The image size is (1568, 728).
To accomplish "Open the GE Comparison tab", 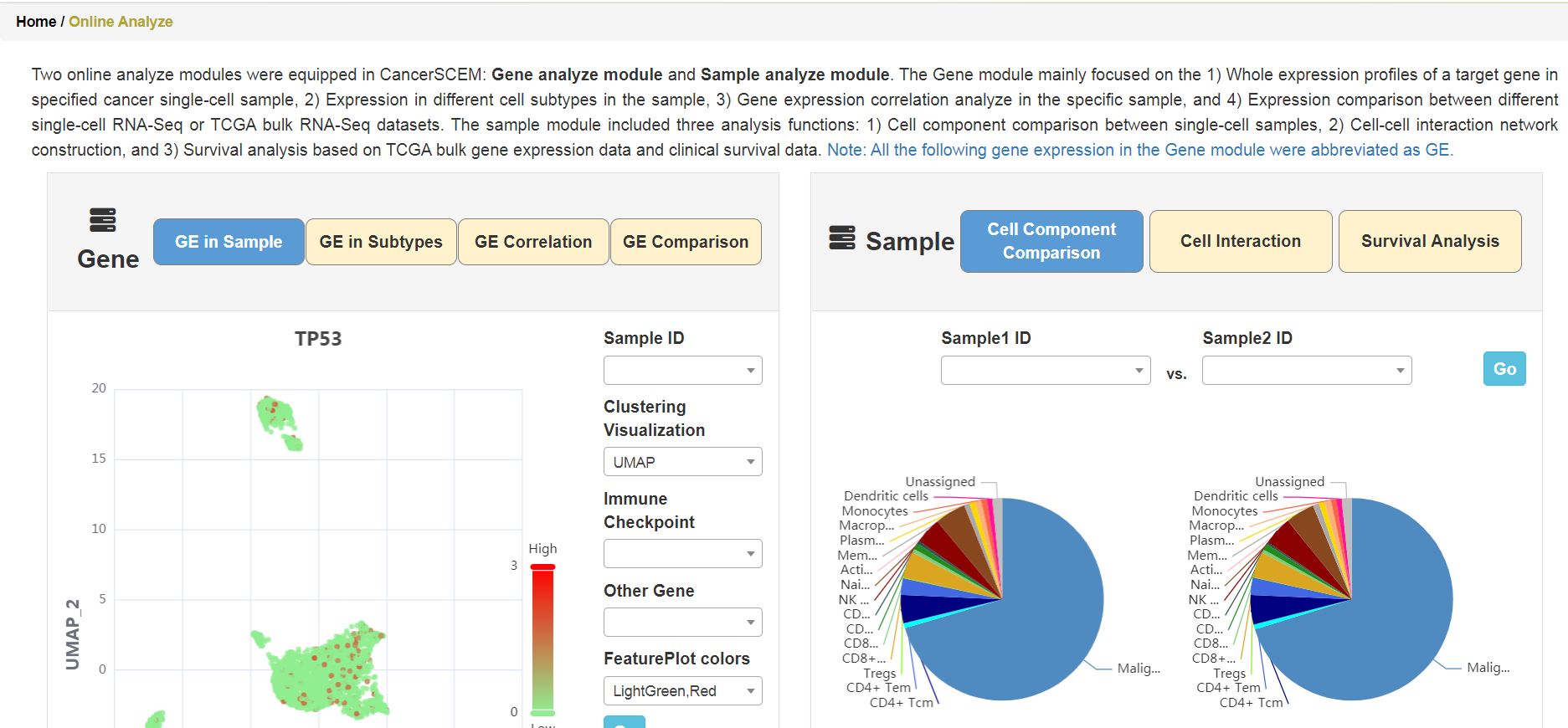I will point(686,242).
